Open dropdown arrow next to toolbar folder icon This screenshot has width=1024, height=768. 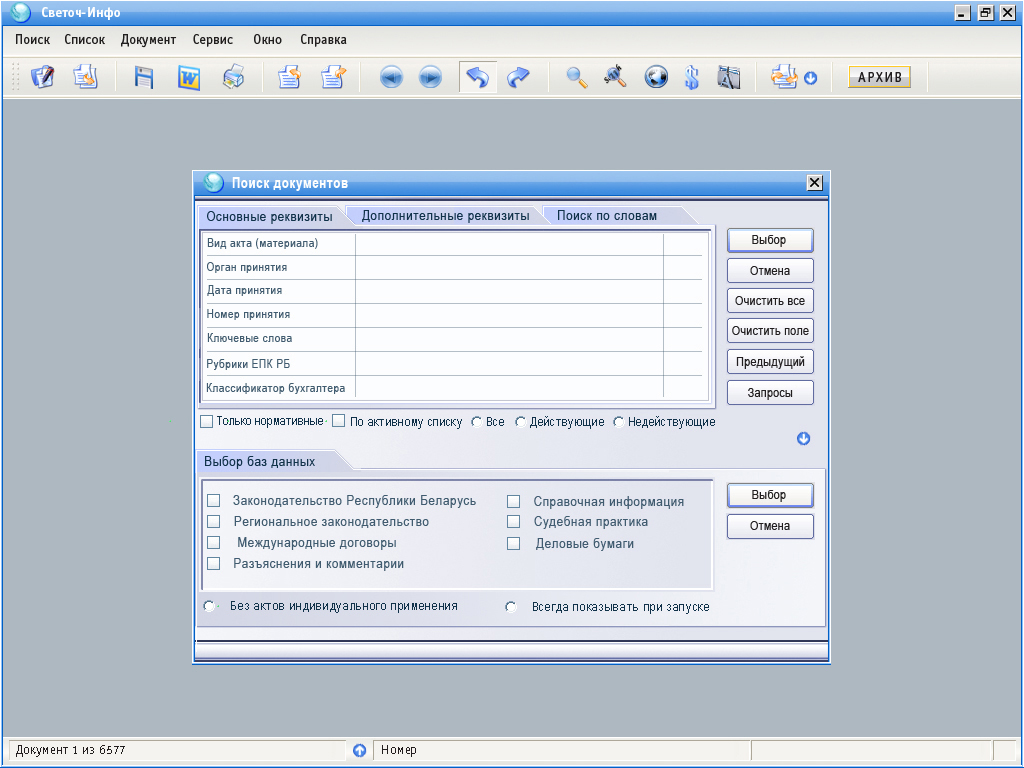coord(810,78)
